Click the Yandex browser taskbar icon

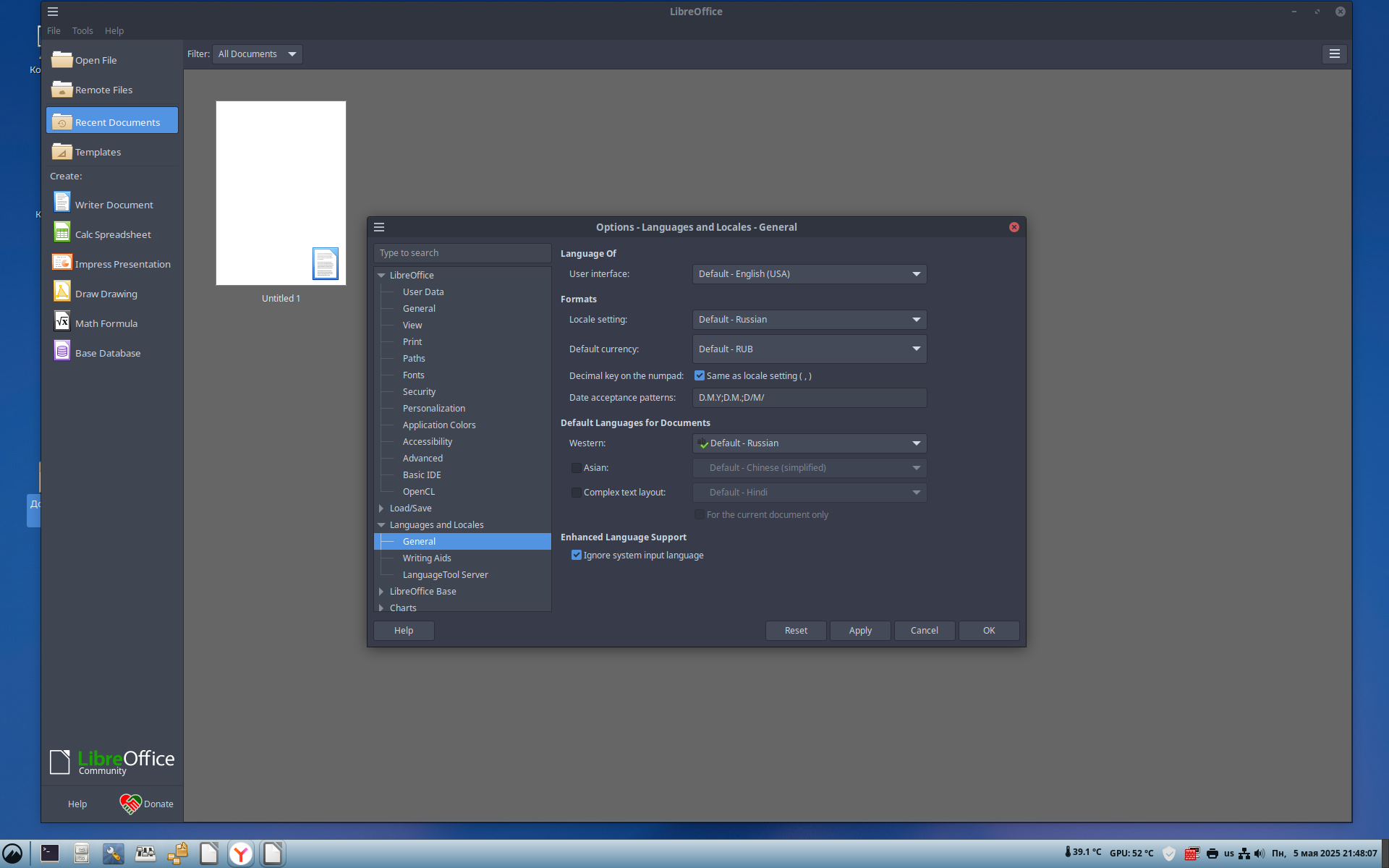241,854
